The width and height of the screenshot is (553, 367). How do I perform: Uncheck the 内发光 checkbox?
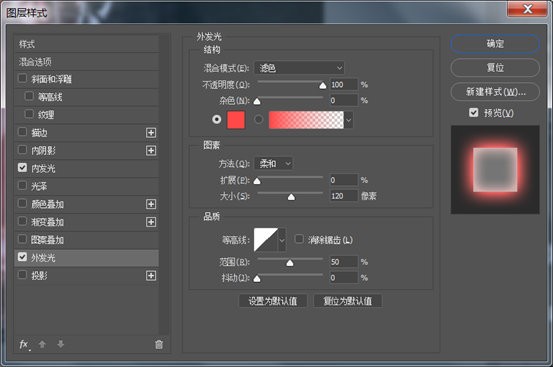22,167
